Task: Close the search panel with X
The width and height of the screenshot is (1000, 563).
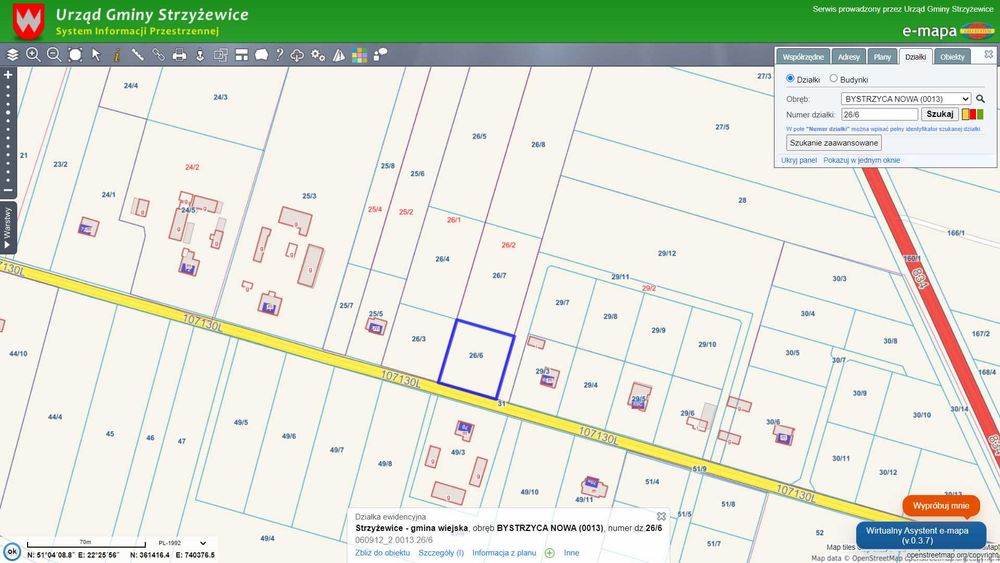Action: (989, 54)
